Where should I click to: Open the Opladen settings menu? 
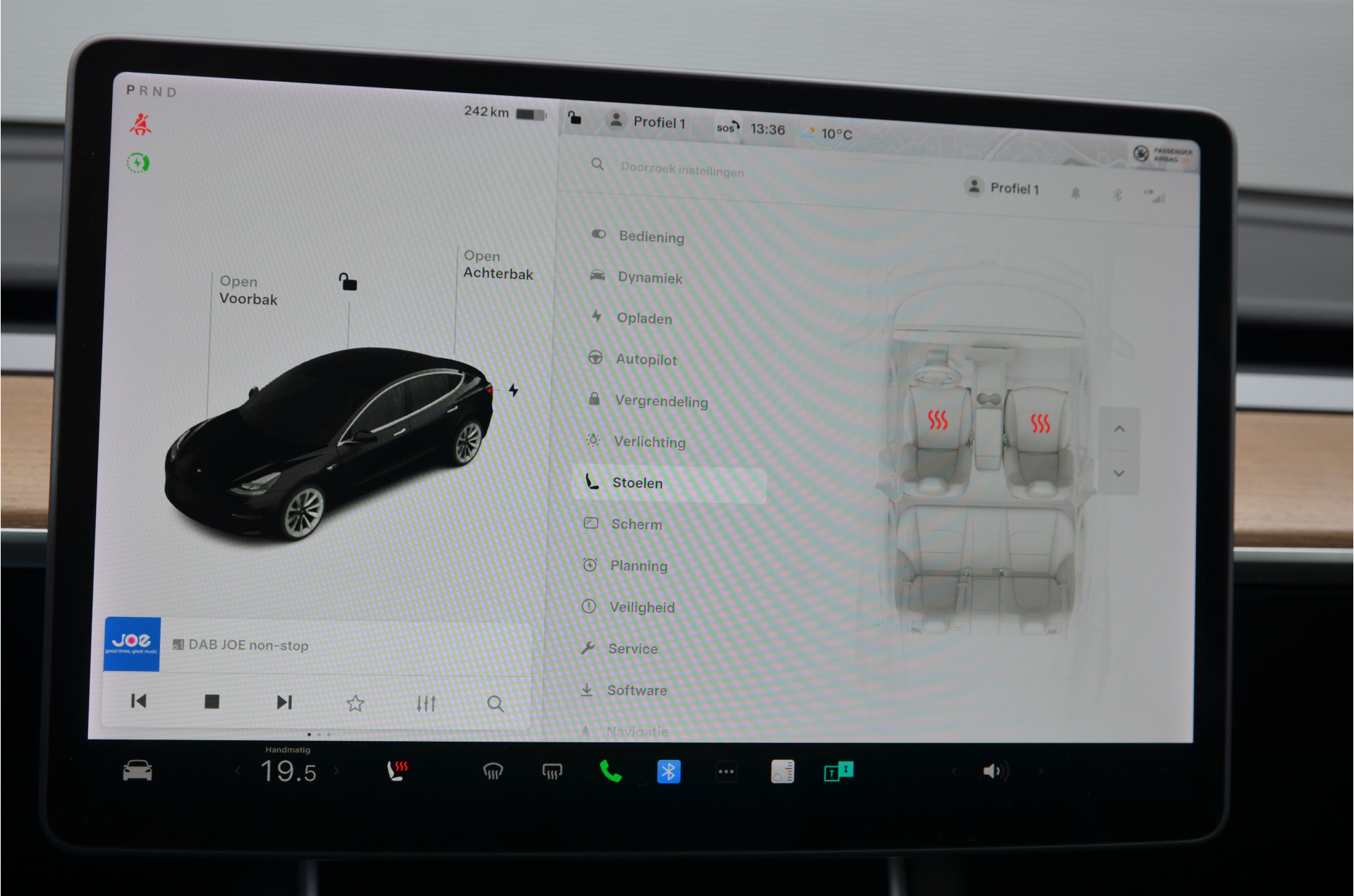pyautogui.click(x=644, y=318)
